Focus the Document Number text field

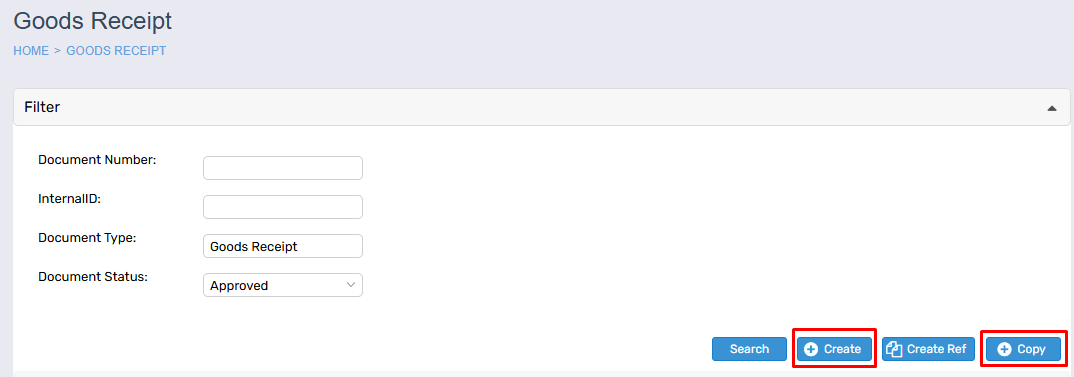[283, 168]
